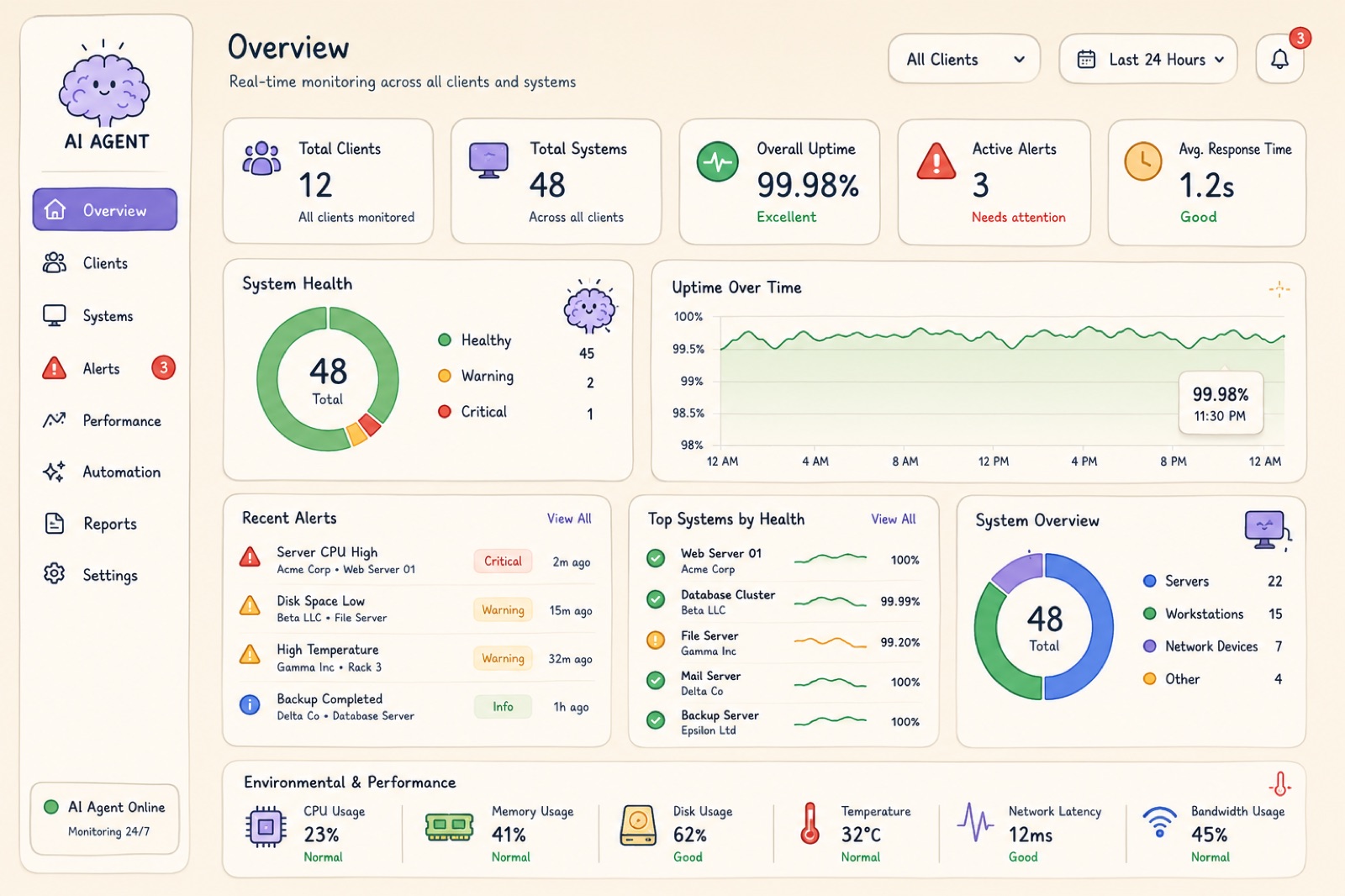Click the Warning badge on Disk Space Low
This screenshot has height=896, width=1345.
pyautogui.click(x=503, y=610)
